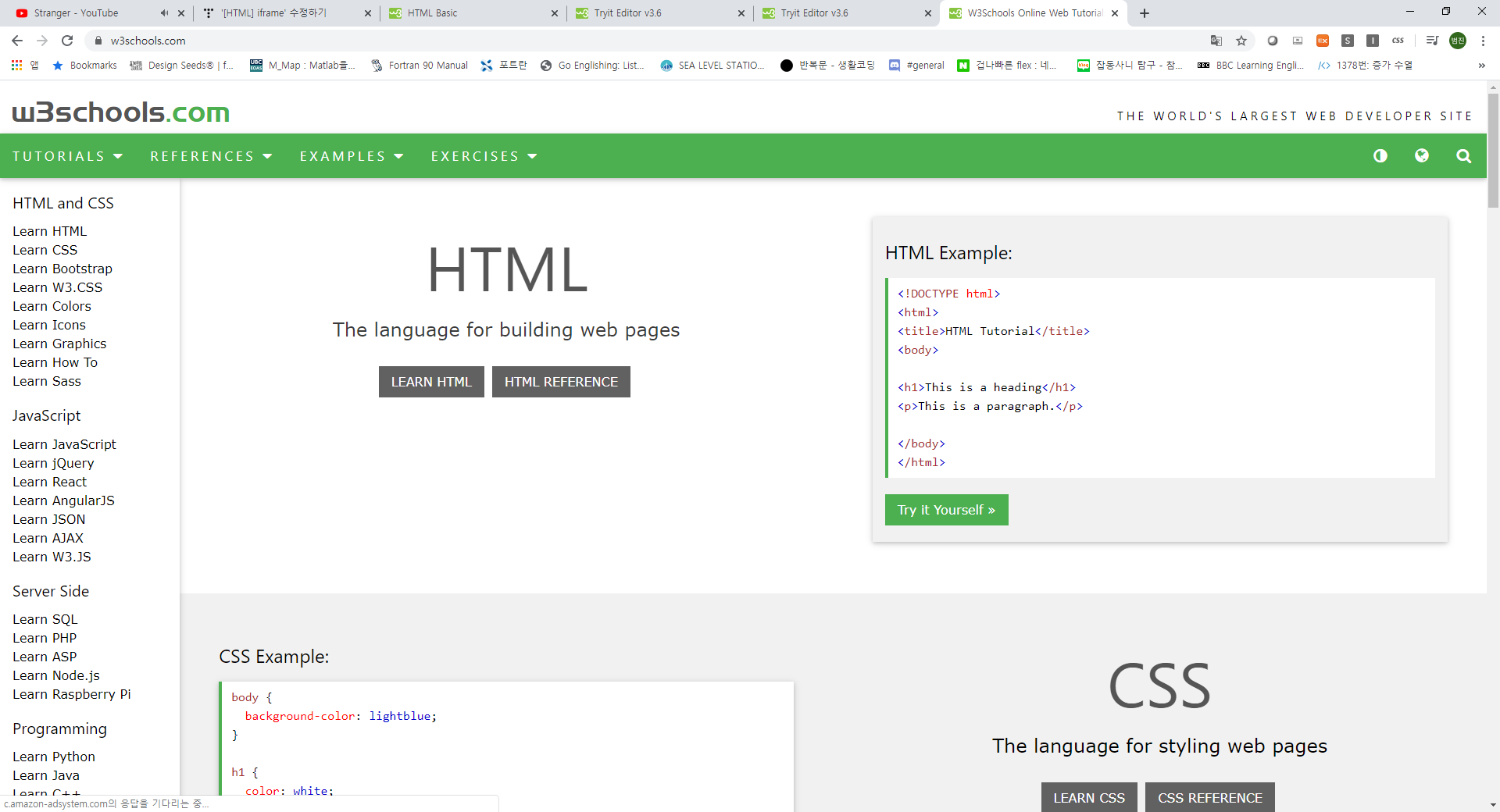Viewport: 1500px width, 812px height.
Task: Bookmark this page with the star icon
Action: point(1241,41)
